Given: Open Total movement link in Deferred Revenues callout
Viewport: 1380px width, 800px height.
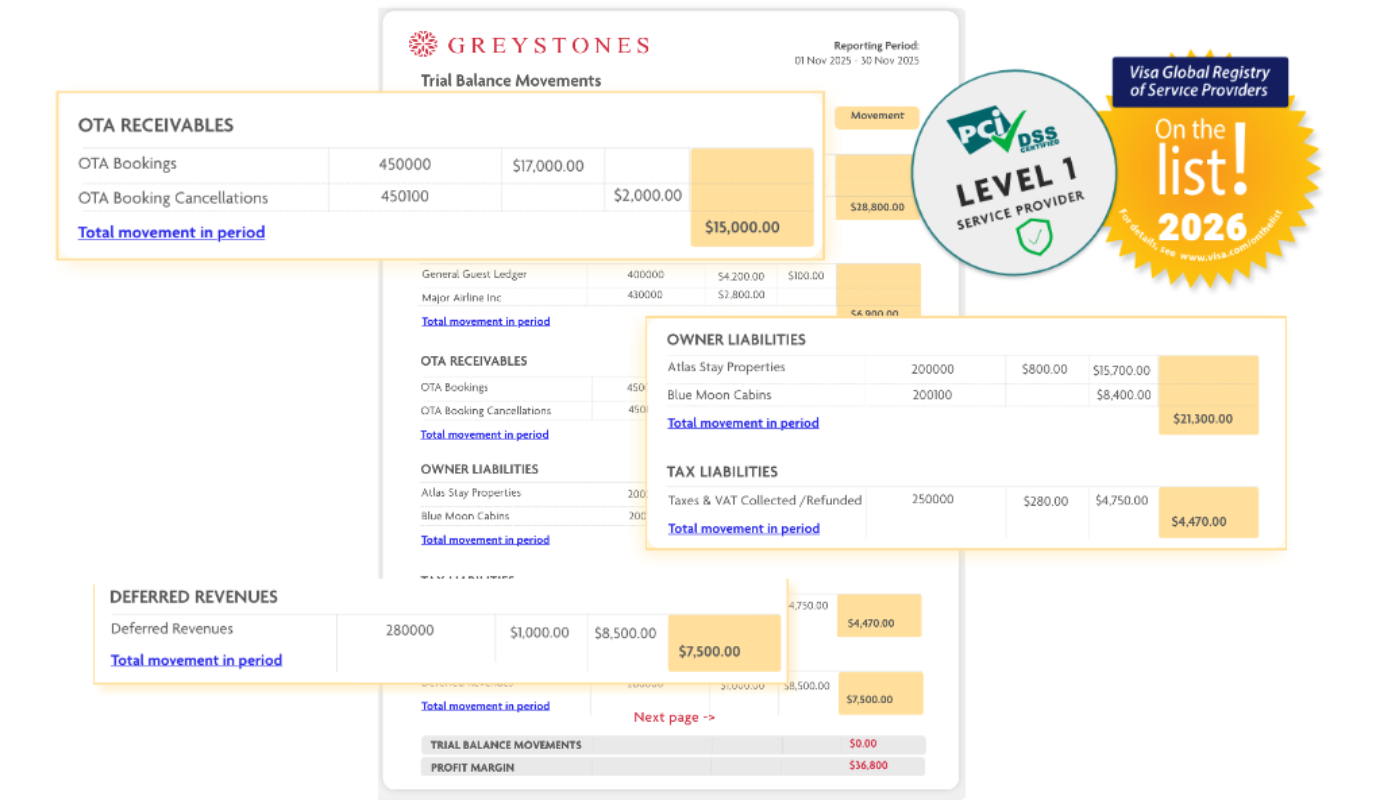Looking at the screenshot, I should click(x=196, y=660).
